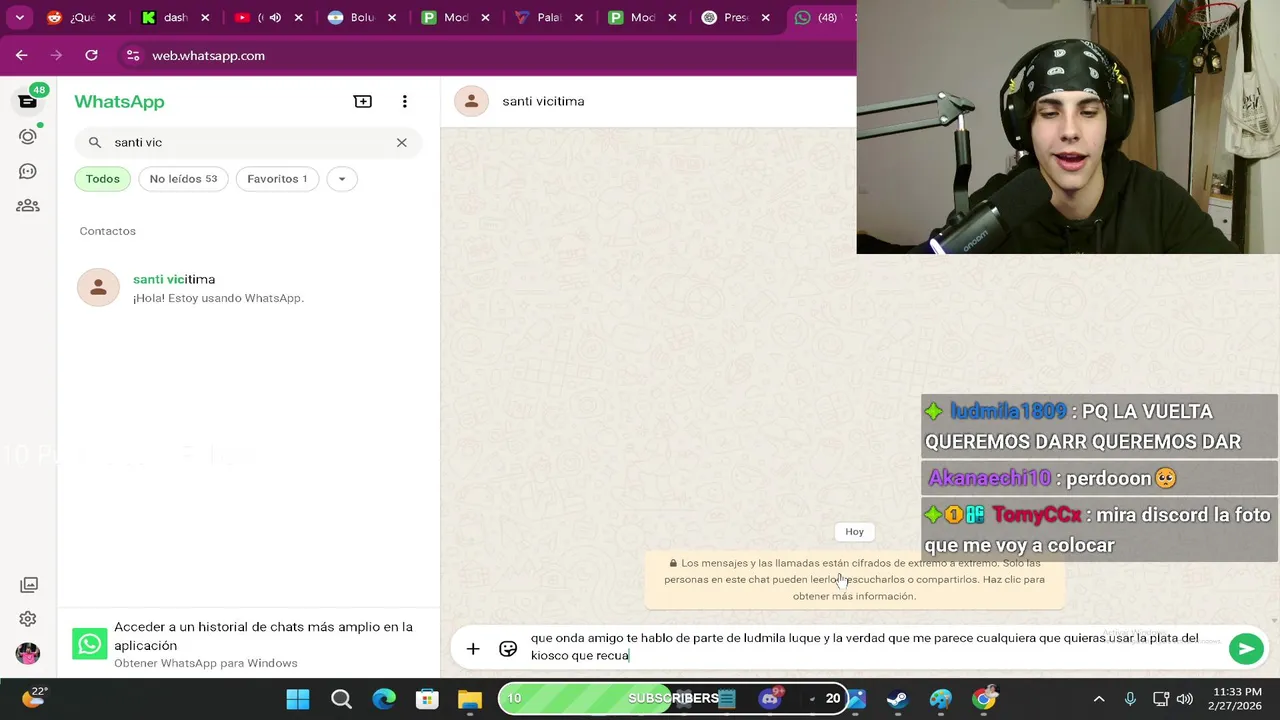Open Microsoft Edge from taskbar
Viewport: 1280px width, 720px height.
click(384, 698)
